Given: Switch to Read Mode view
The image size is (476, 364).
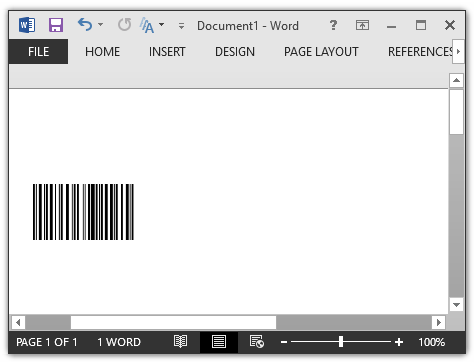Looking at the screenshot, I should (x=181, y=342).
